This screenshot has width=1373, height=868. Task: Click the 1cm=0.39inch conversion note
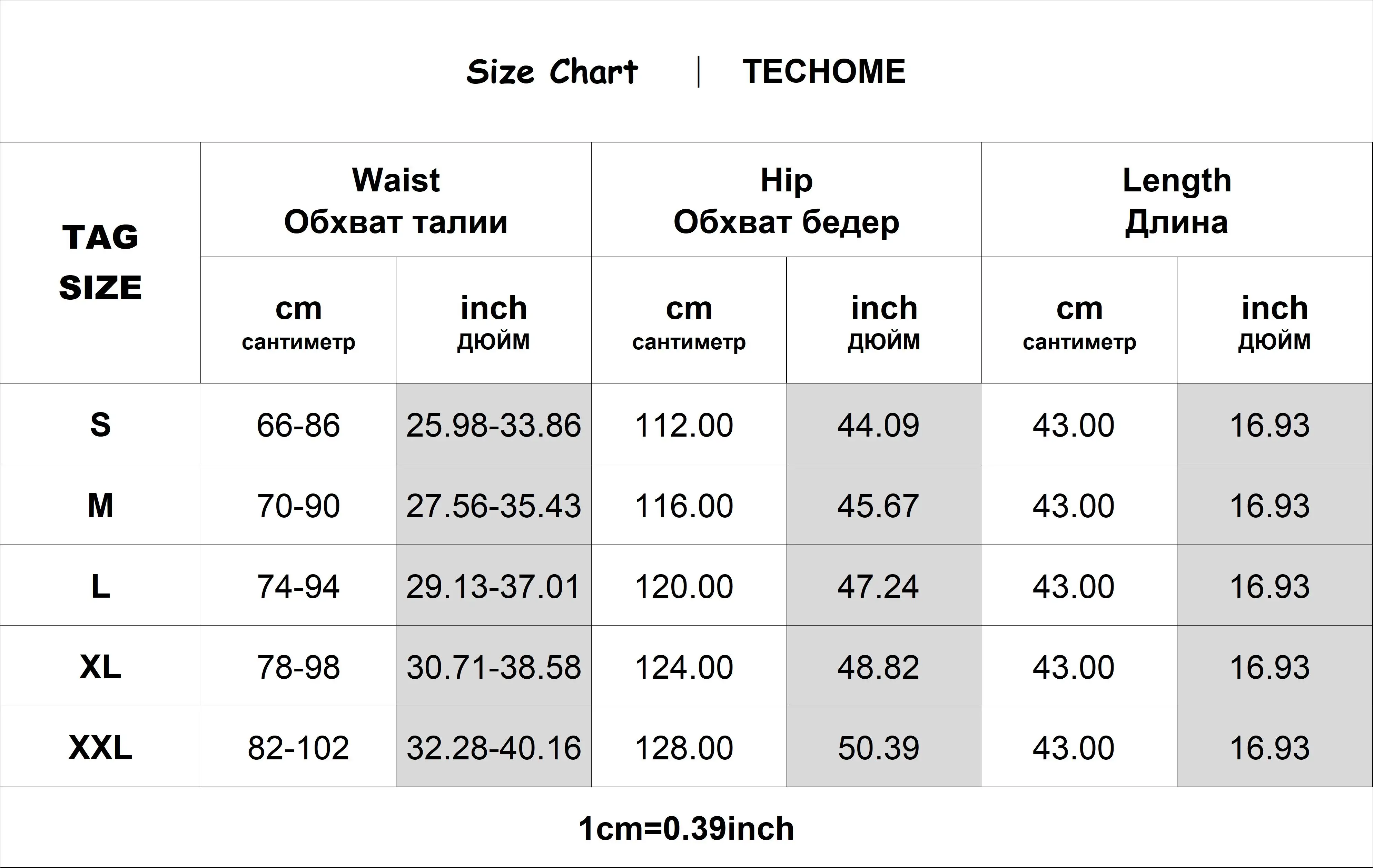(686, 828)
